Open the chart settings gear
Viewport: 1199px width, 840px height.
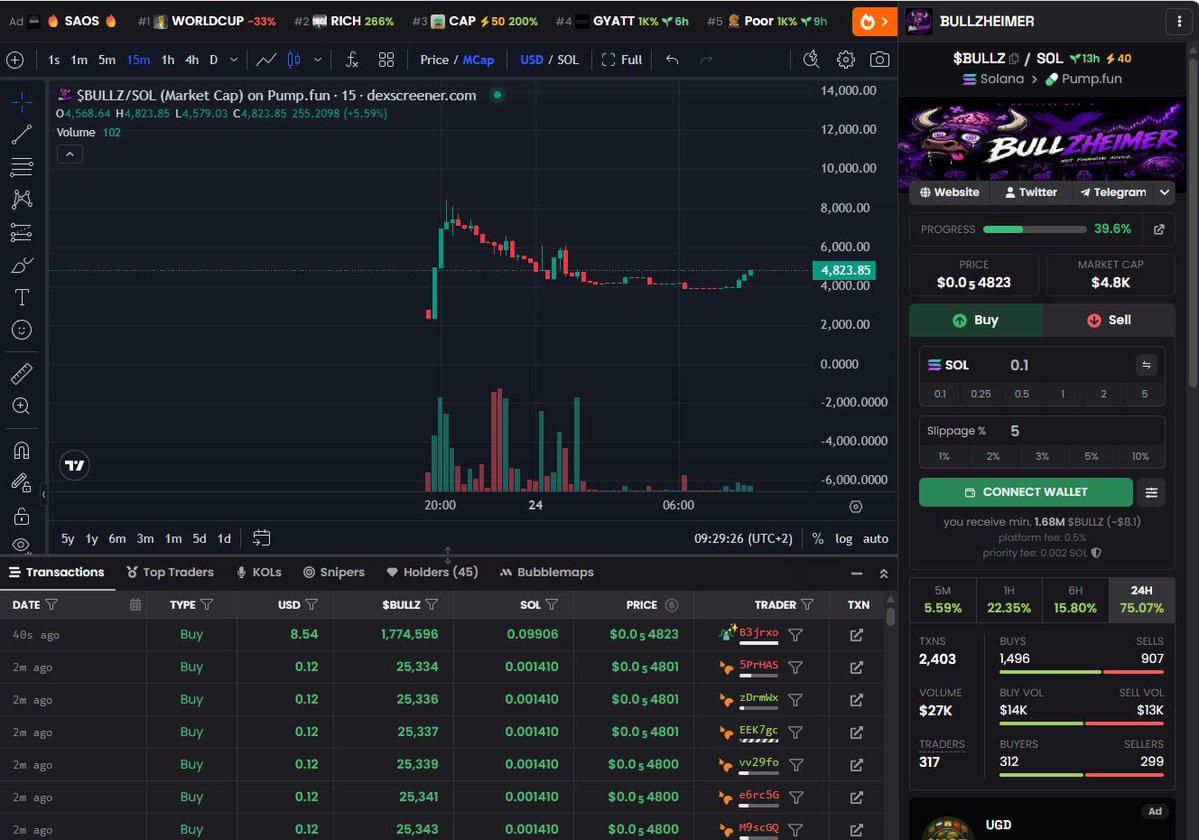(845, 60)
